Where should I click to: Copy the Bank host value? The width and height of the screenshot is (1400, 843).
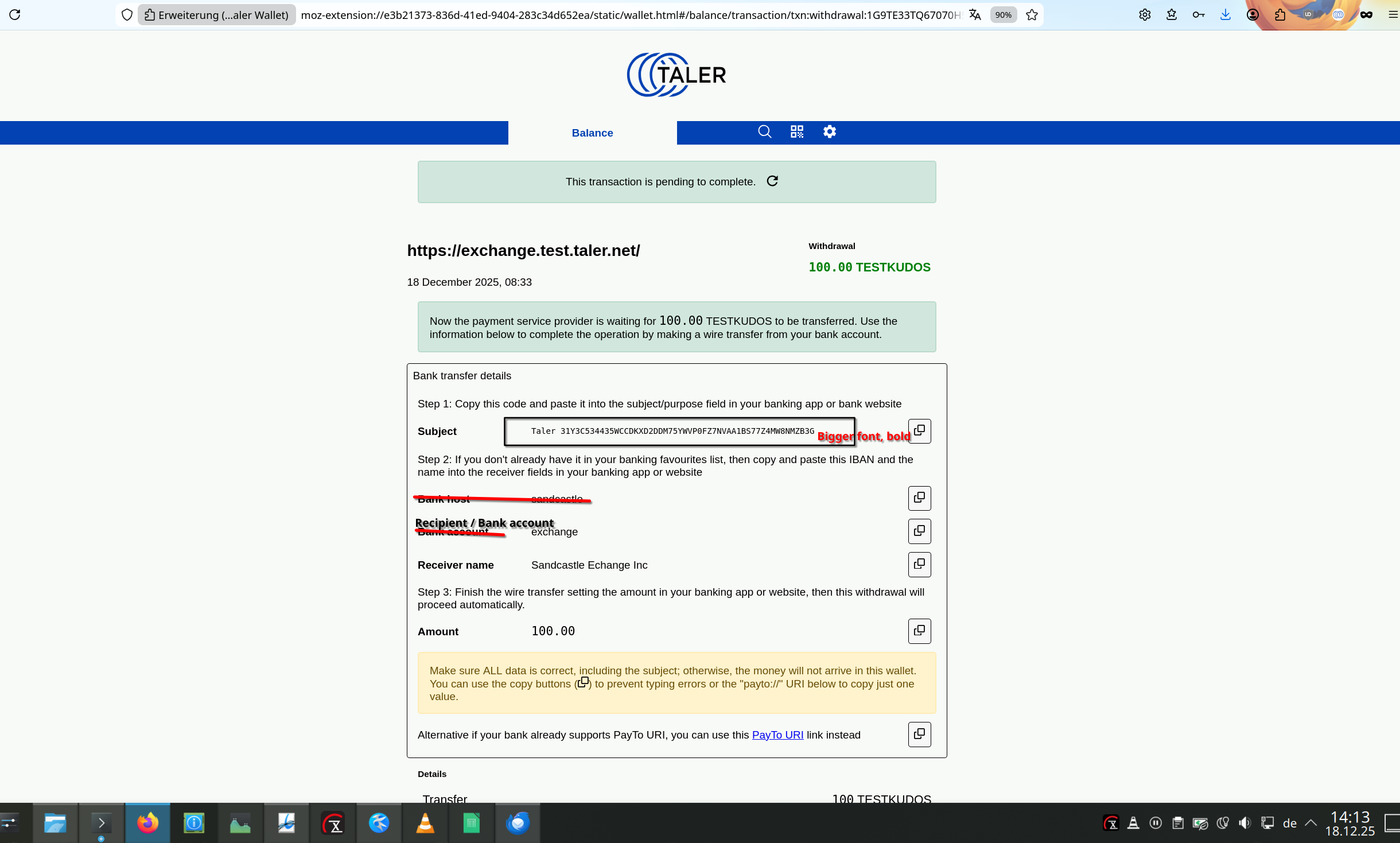(919, 498)
